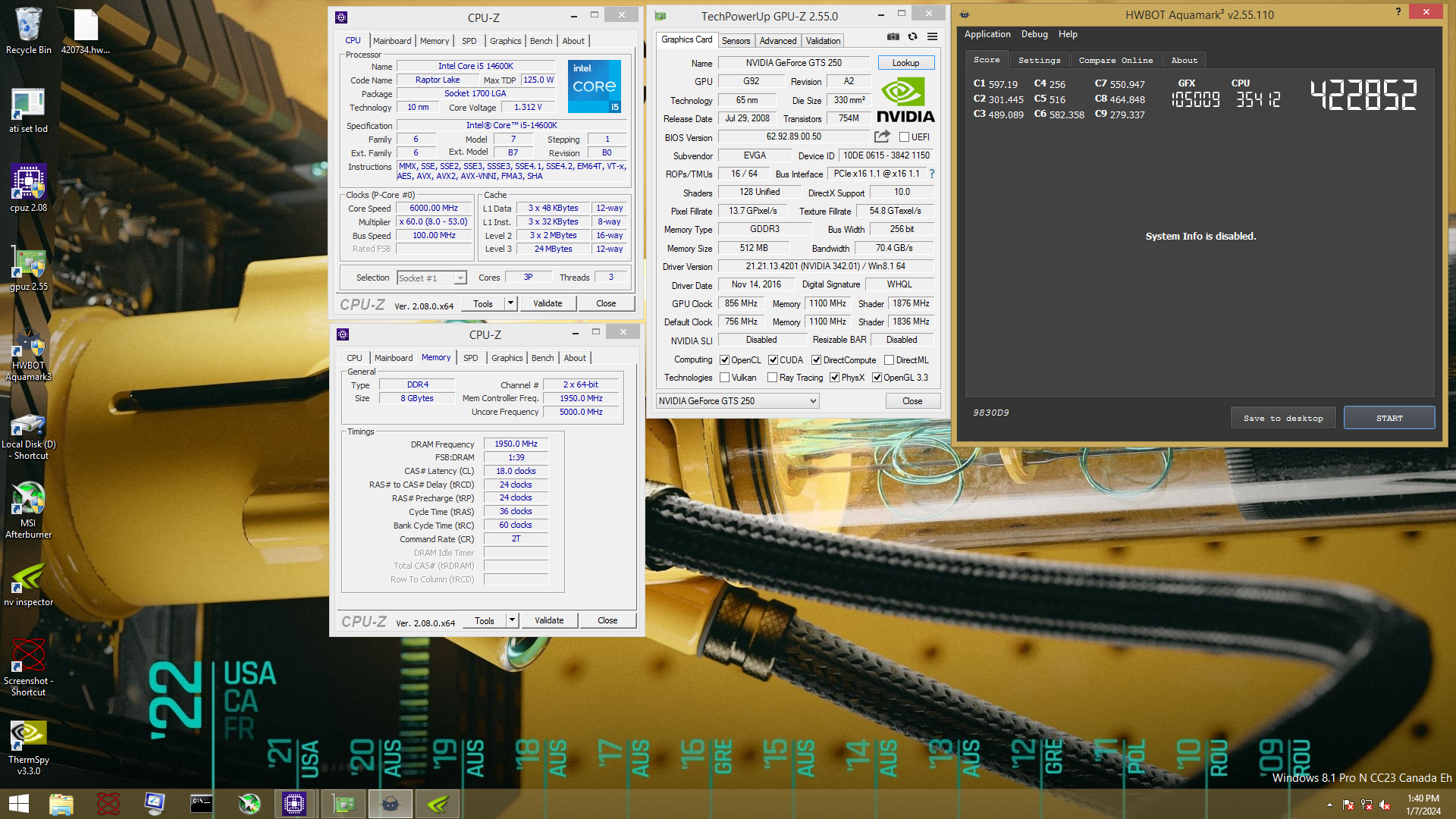Open the Settings tab in Aquamark
Viewport: 1456px width, 819px height.
[x=1039, y=60]
